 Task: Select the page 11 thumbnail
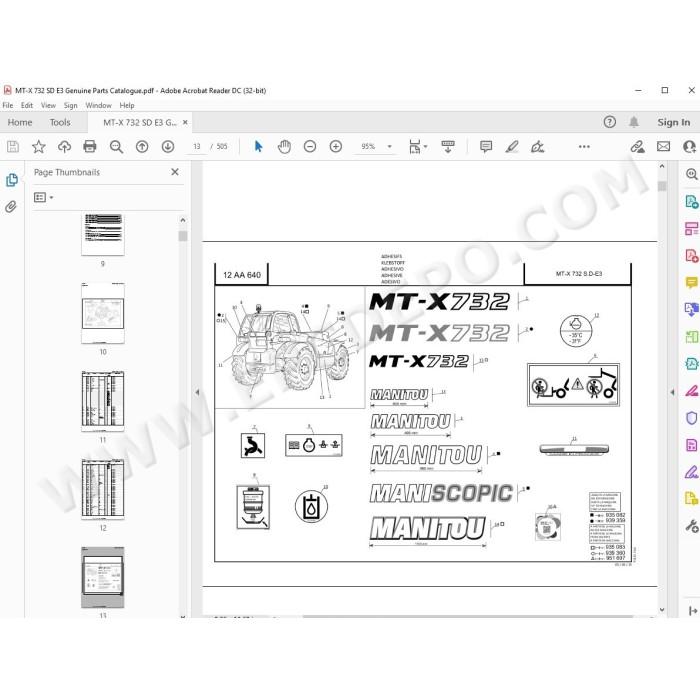pyautogui.click(x=103, y=401)
